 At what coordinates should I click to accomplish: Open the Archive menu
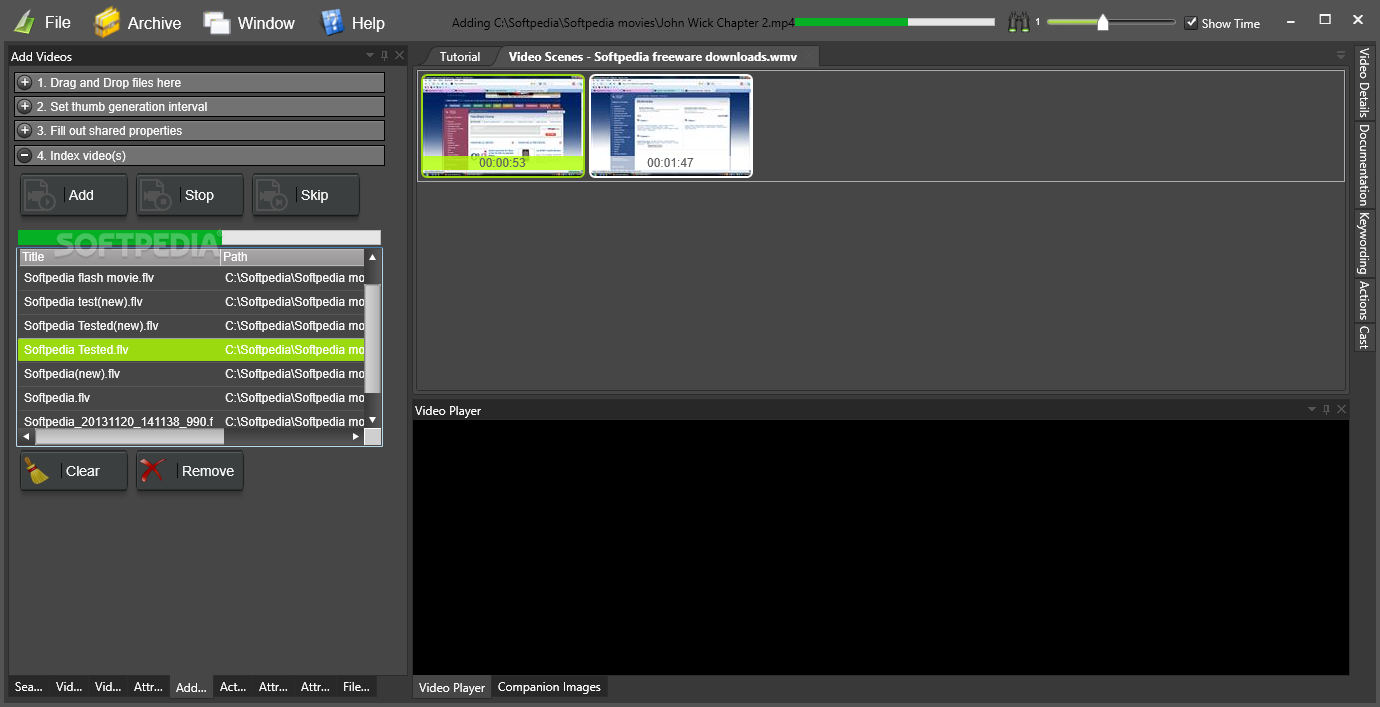(138, 22)
